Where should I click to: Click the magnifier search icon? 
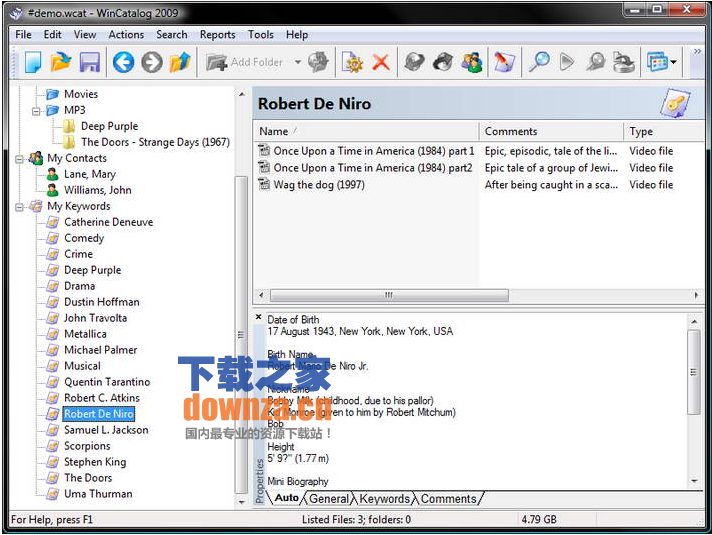coord(539,62)
